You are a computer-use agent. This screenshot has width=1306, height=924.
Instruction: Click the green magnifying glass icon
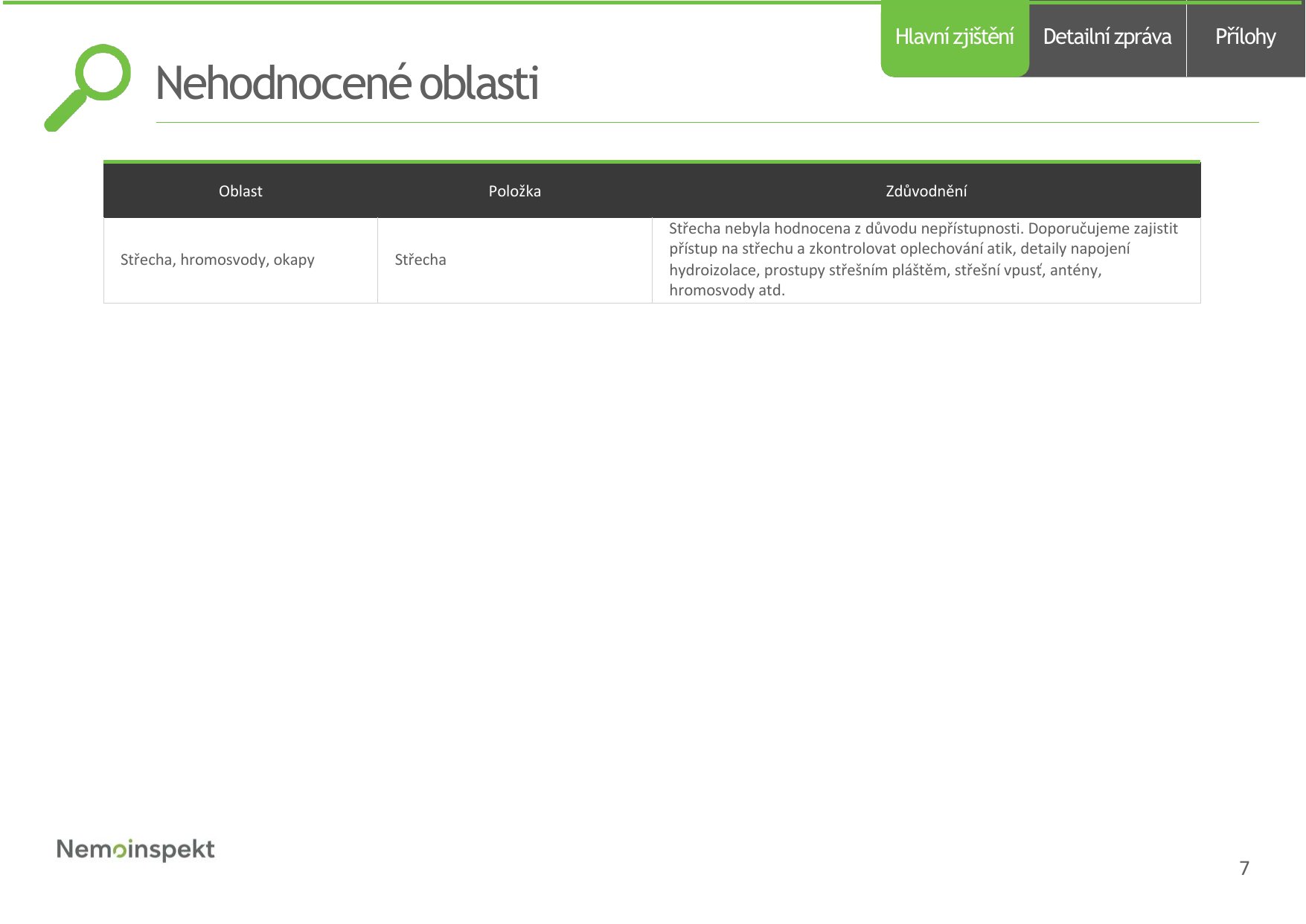pyautogui.click(x=87, y=87)
